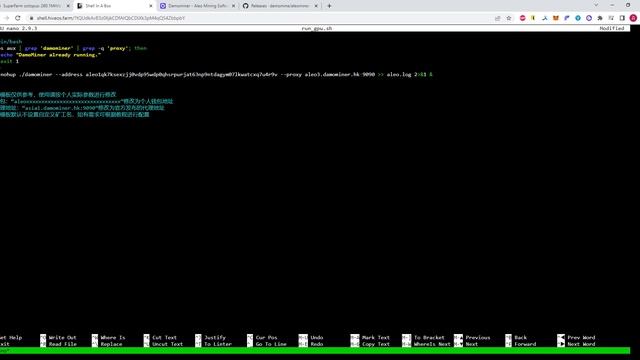Close the GitHub Releases tab
This screenshot has height=360, width=640.
[316, 6]
